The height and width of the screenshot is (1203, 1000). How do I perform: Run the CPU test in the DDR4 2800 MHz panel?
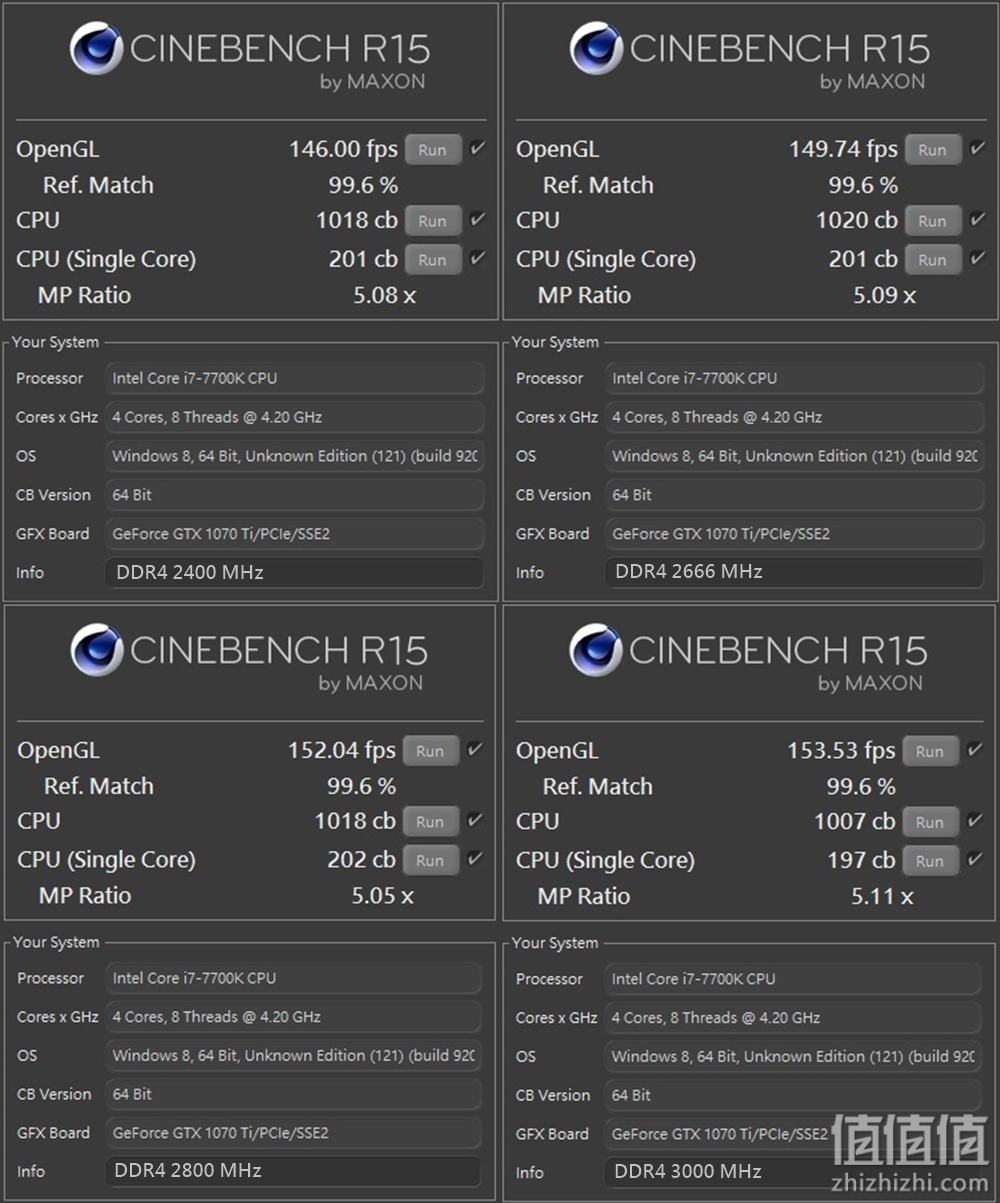click(431, 822)
